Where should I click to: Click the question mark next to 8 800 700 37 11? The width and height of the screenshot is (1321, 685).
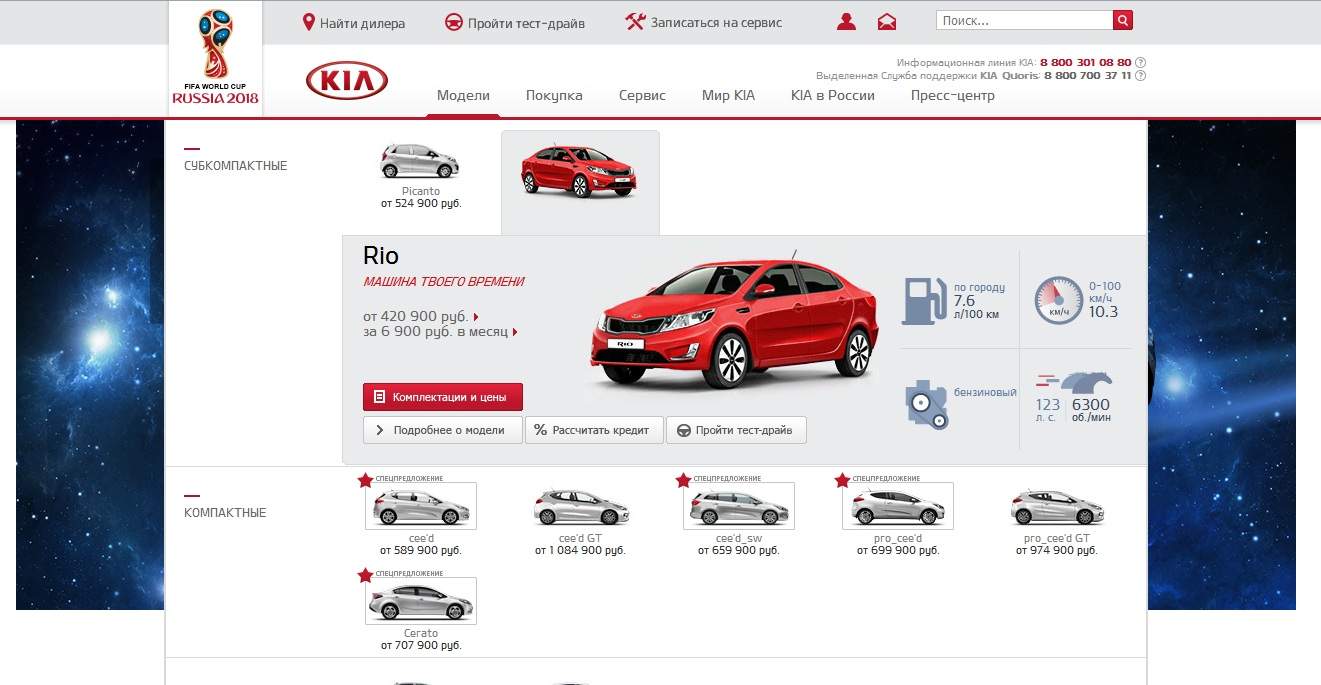click(1141, 75)
